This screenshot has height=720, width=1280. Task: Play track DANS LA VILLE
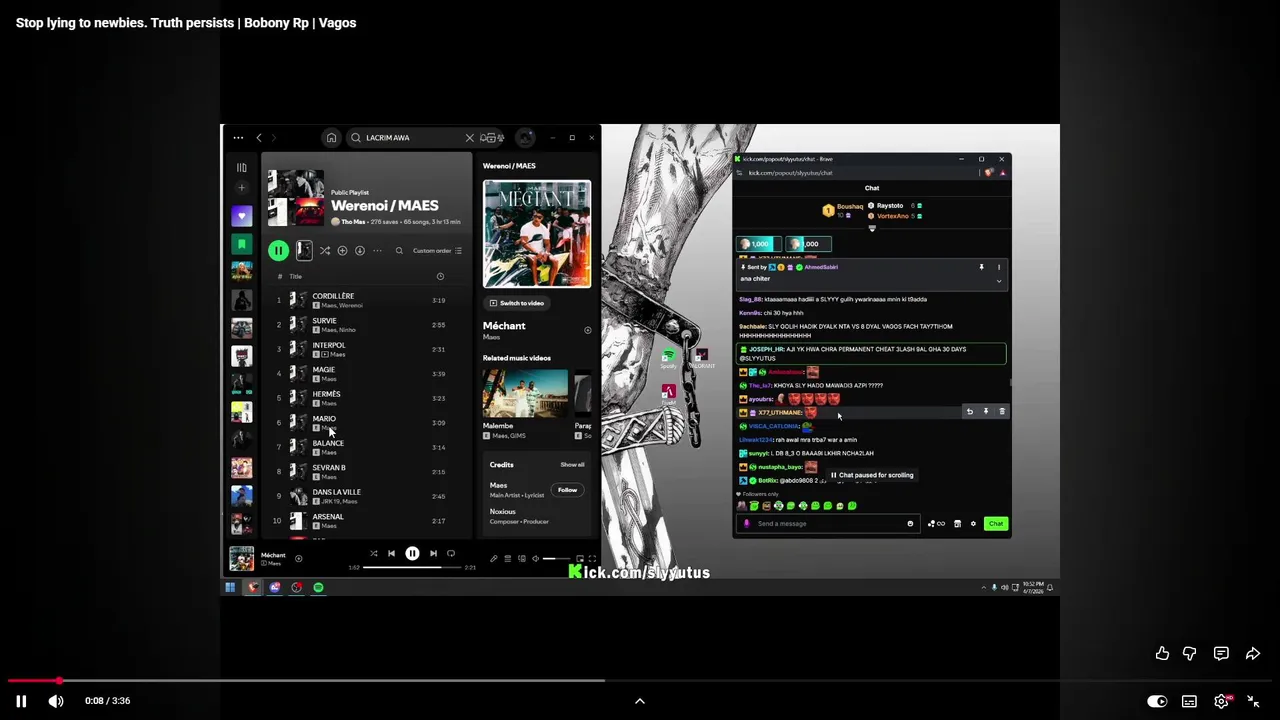[365, 496]
